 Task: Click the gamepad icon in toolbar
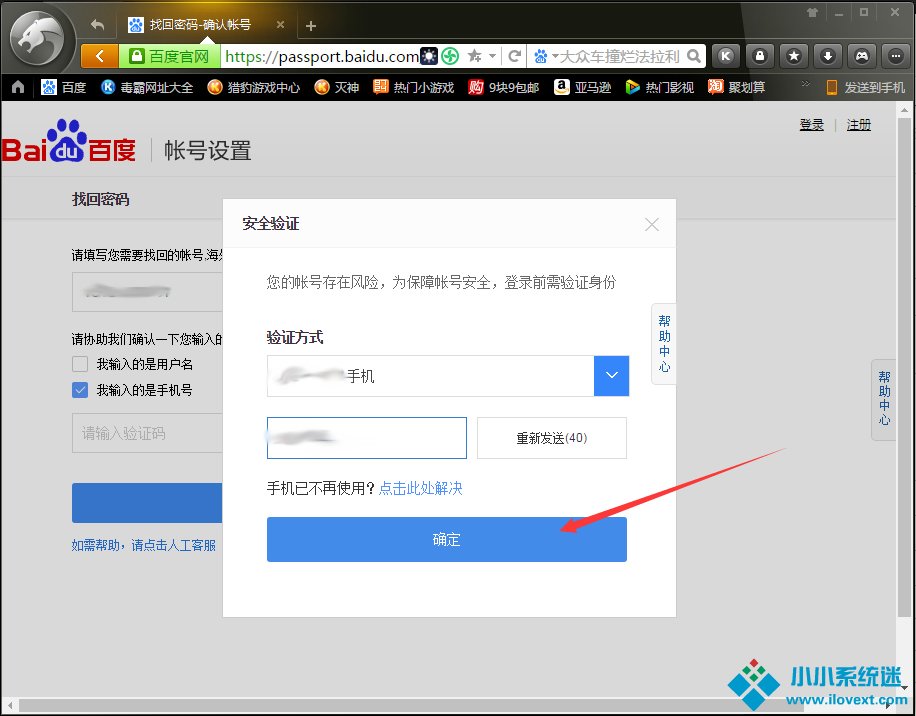[x=860, y=56]
